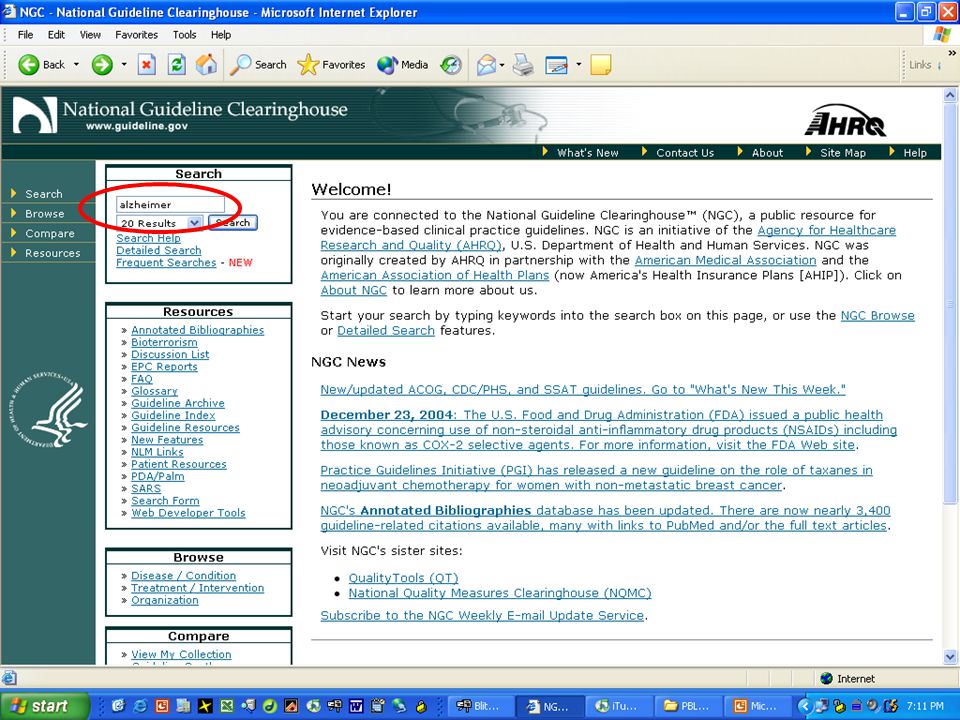
Task: Click the Search submit button
Action: (x=233, y=223)
